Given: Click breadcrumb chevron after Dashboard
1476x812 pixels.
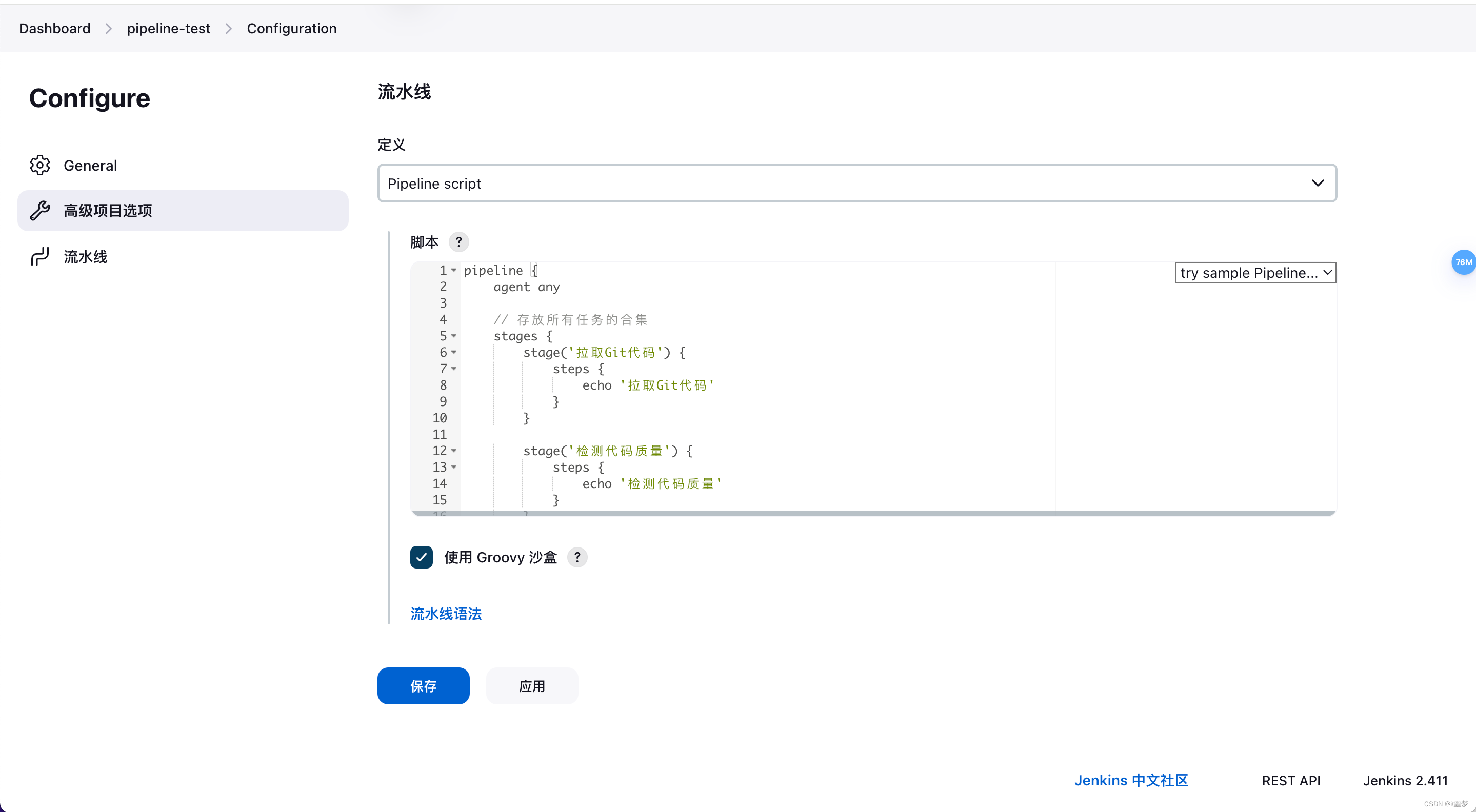Looking at the screenshot, I should click(x=108, y=29).
